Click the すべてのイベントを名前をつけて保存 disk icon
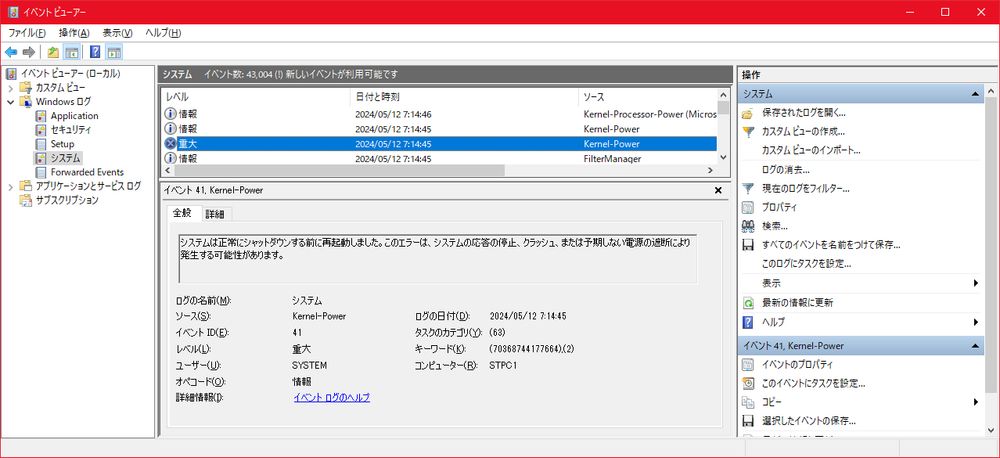Image resolution: width=1000 pixels, height=458 pixels. [x=749, y=246]
